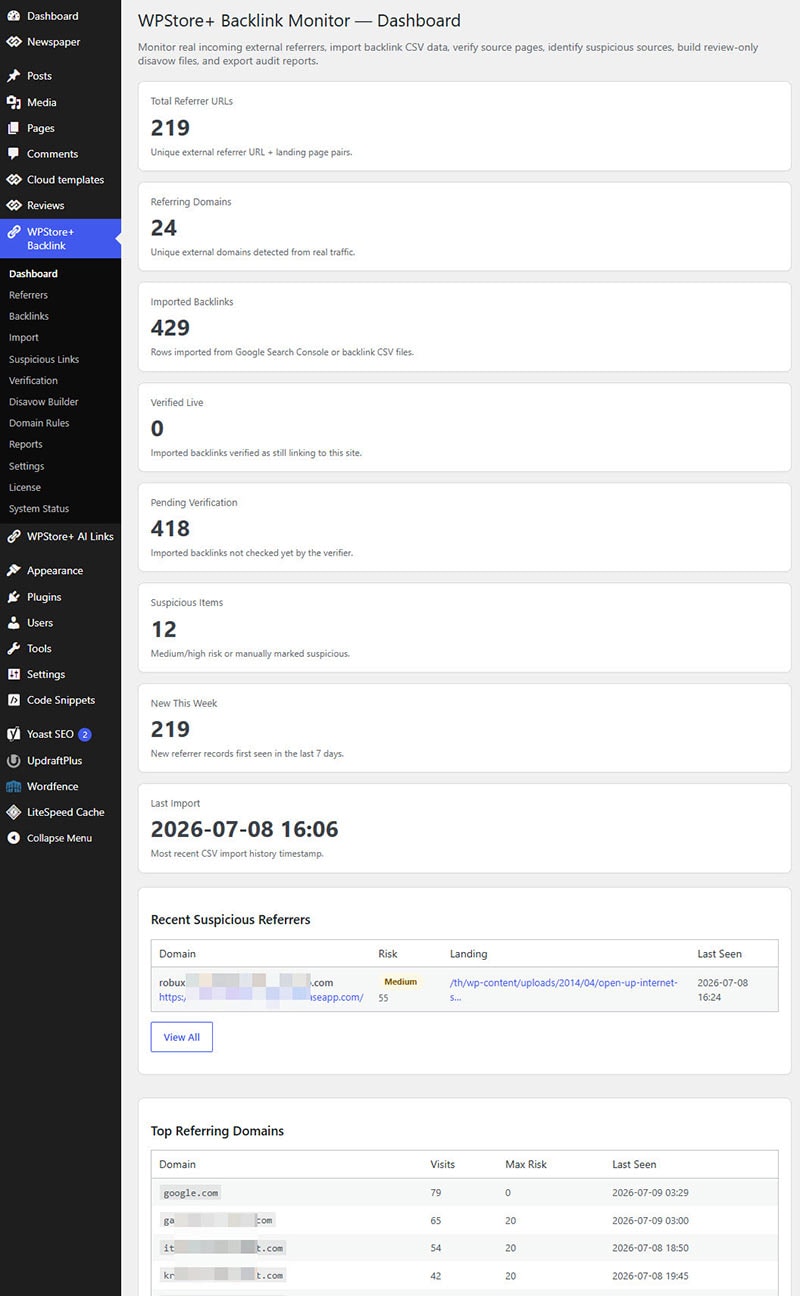Click google.com in Top Referring Domains
Screen dimensions: 800x1296
[x=190, y=1192]
